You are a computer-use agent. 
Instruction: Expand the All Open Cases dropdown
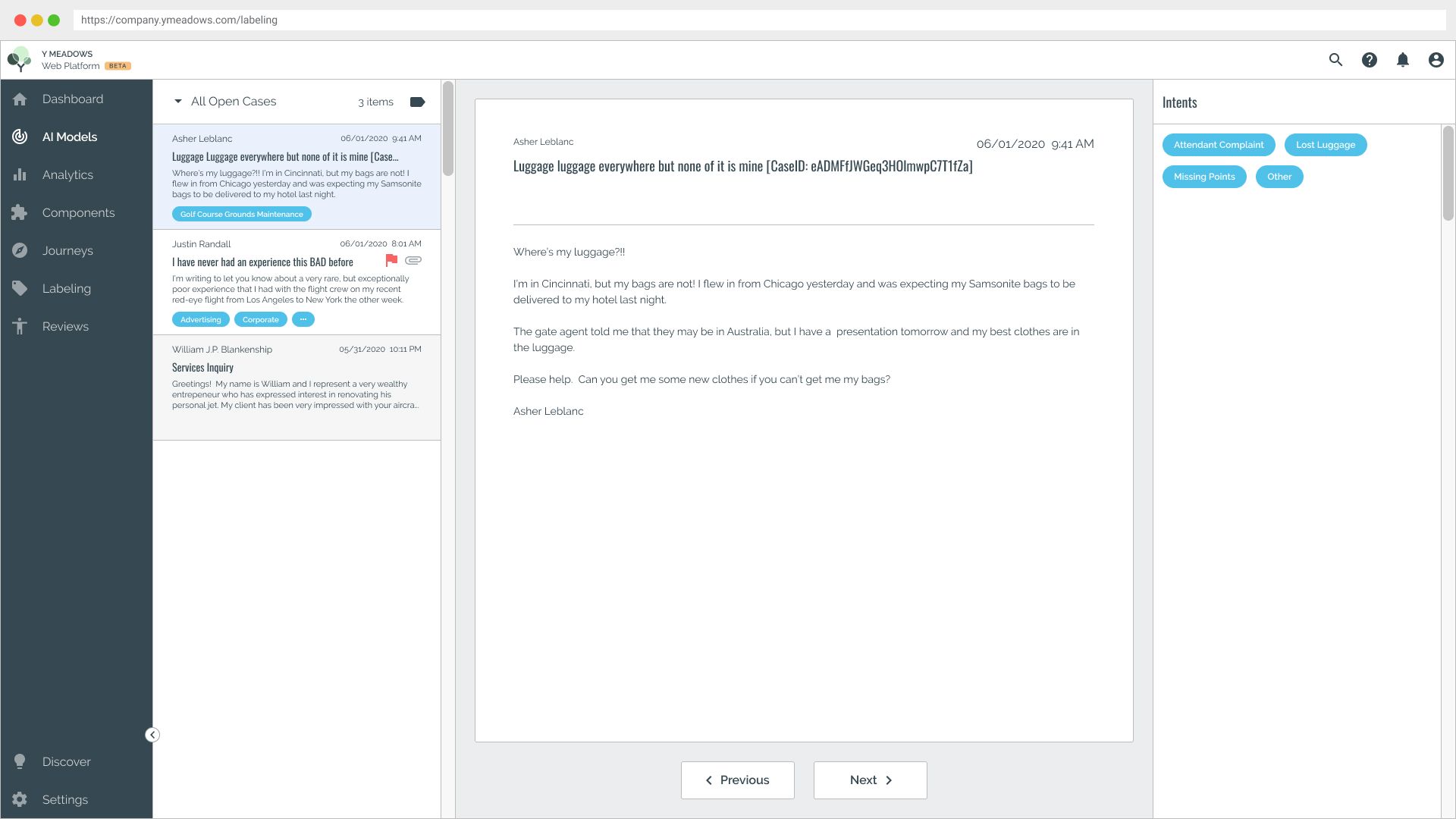178,102
